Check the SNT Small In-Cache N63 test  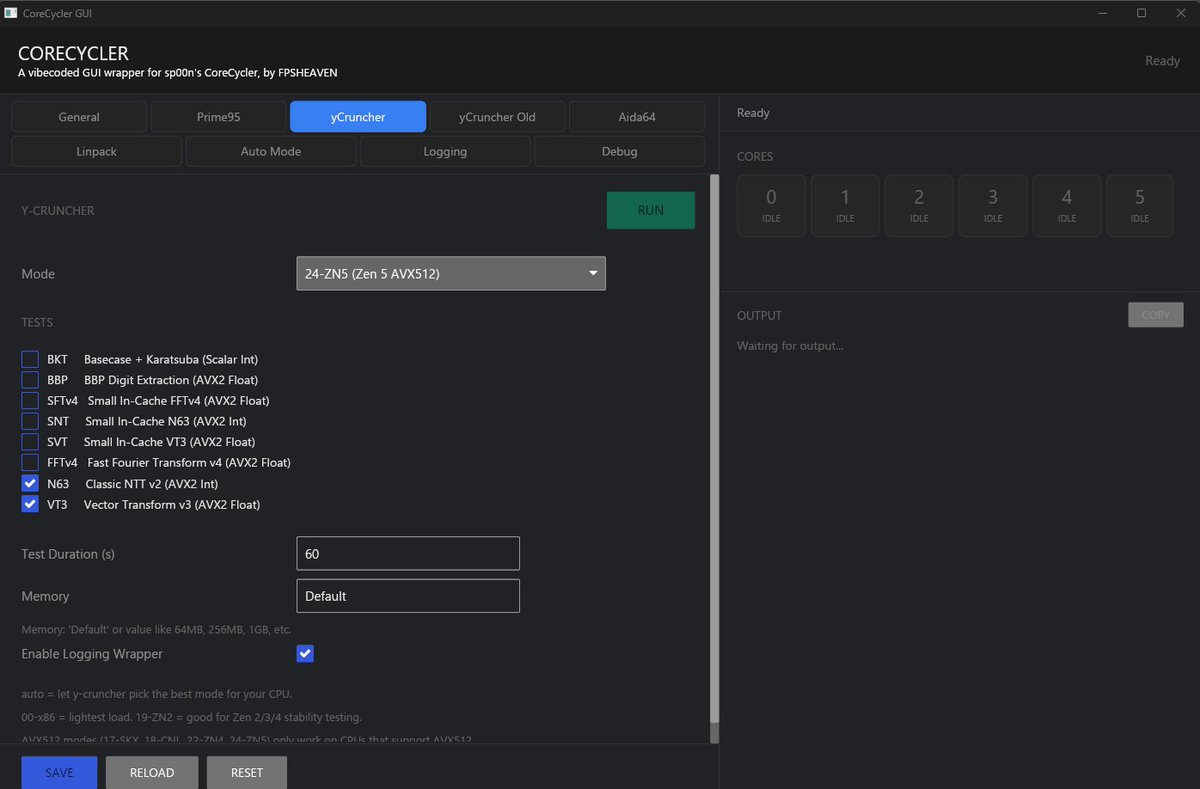coord(30,421)
